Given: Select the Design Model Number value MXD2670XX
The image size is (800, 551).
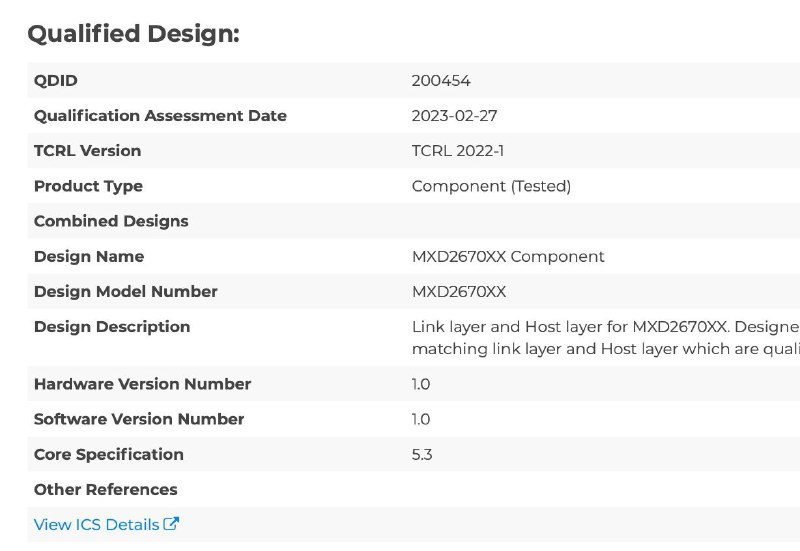Looking at the screenshot, I should coord(459,292).
